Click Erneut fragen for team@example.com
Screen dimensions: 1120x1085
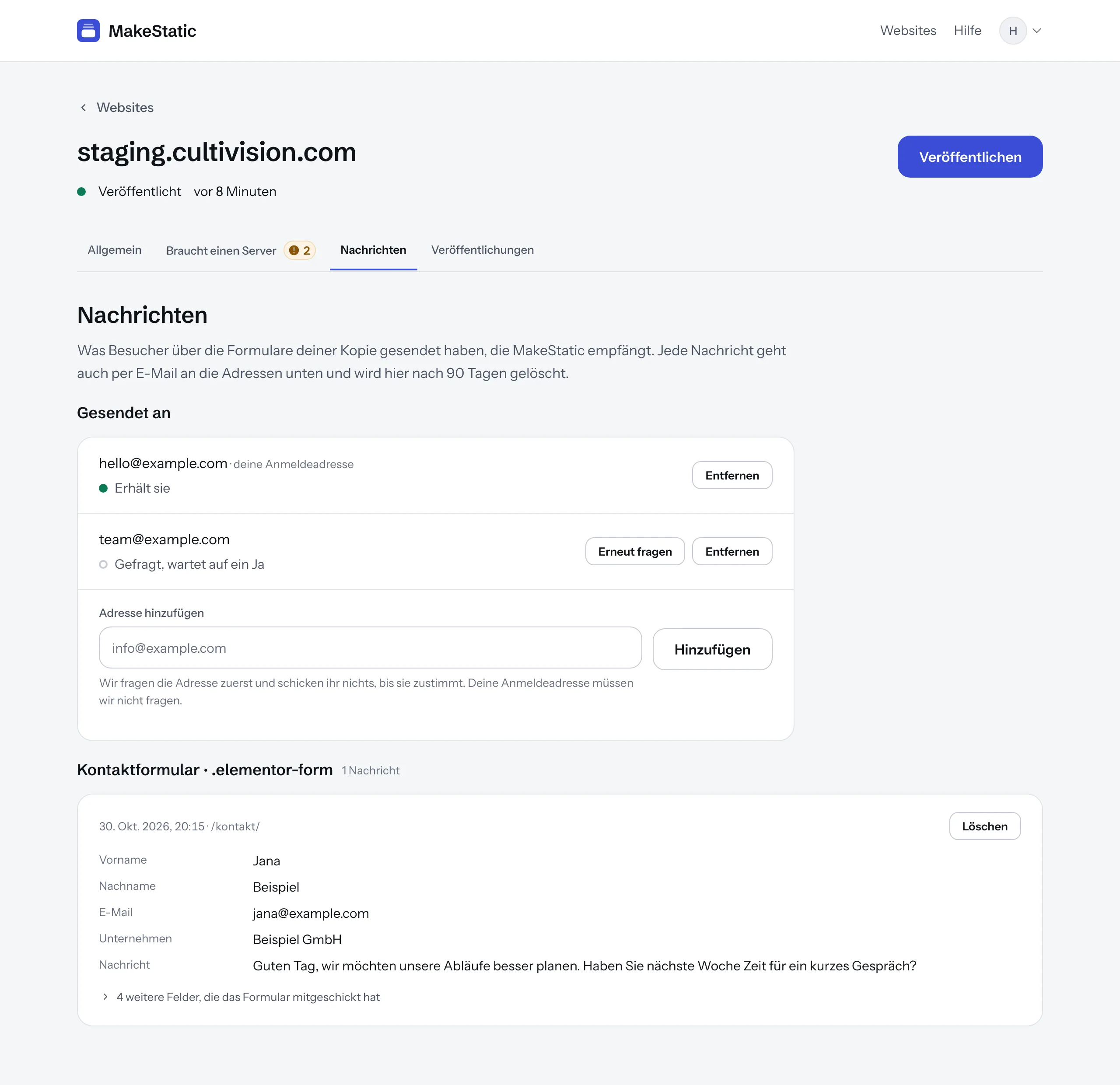pyautogui.click(x=635, y=551)
